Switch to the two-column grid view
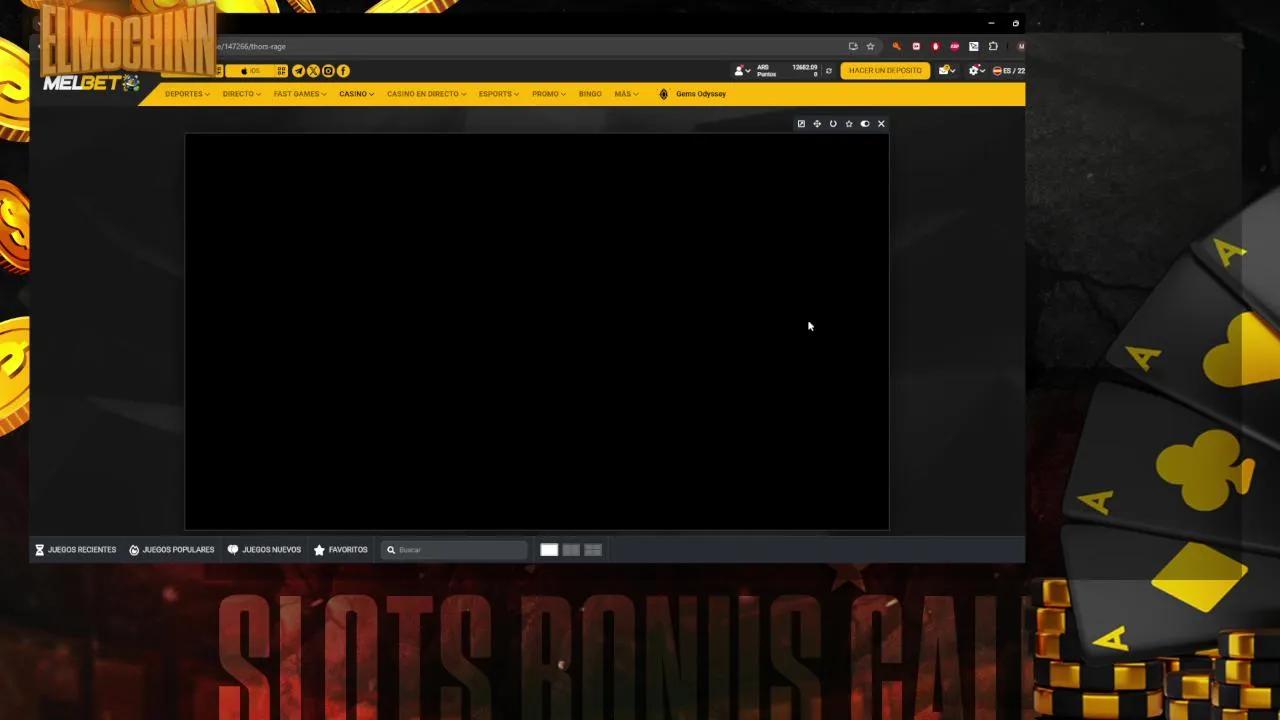The width and height of the screenshot is (1280, 720). coord(570,549)
